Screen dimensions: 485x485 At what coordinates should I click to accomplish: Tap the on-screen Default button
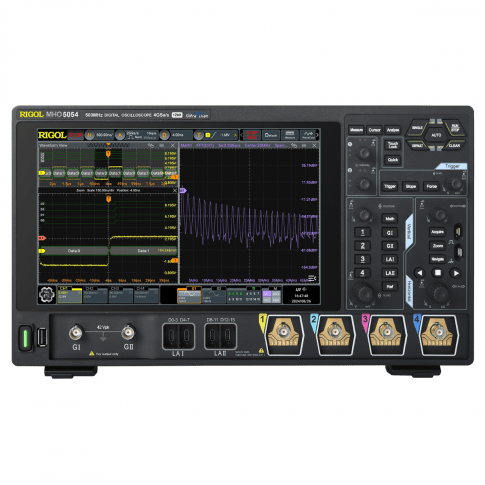(271, 135)
